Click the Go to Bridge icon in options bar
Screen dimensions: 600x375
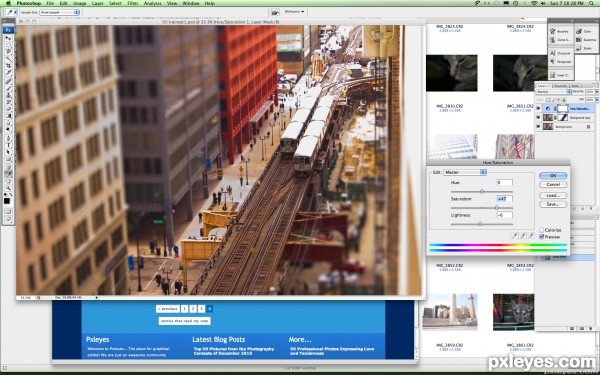click(275, 12)
